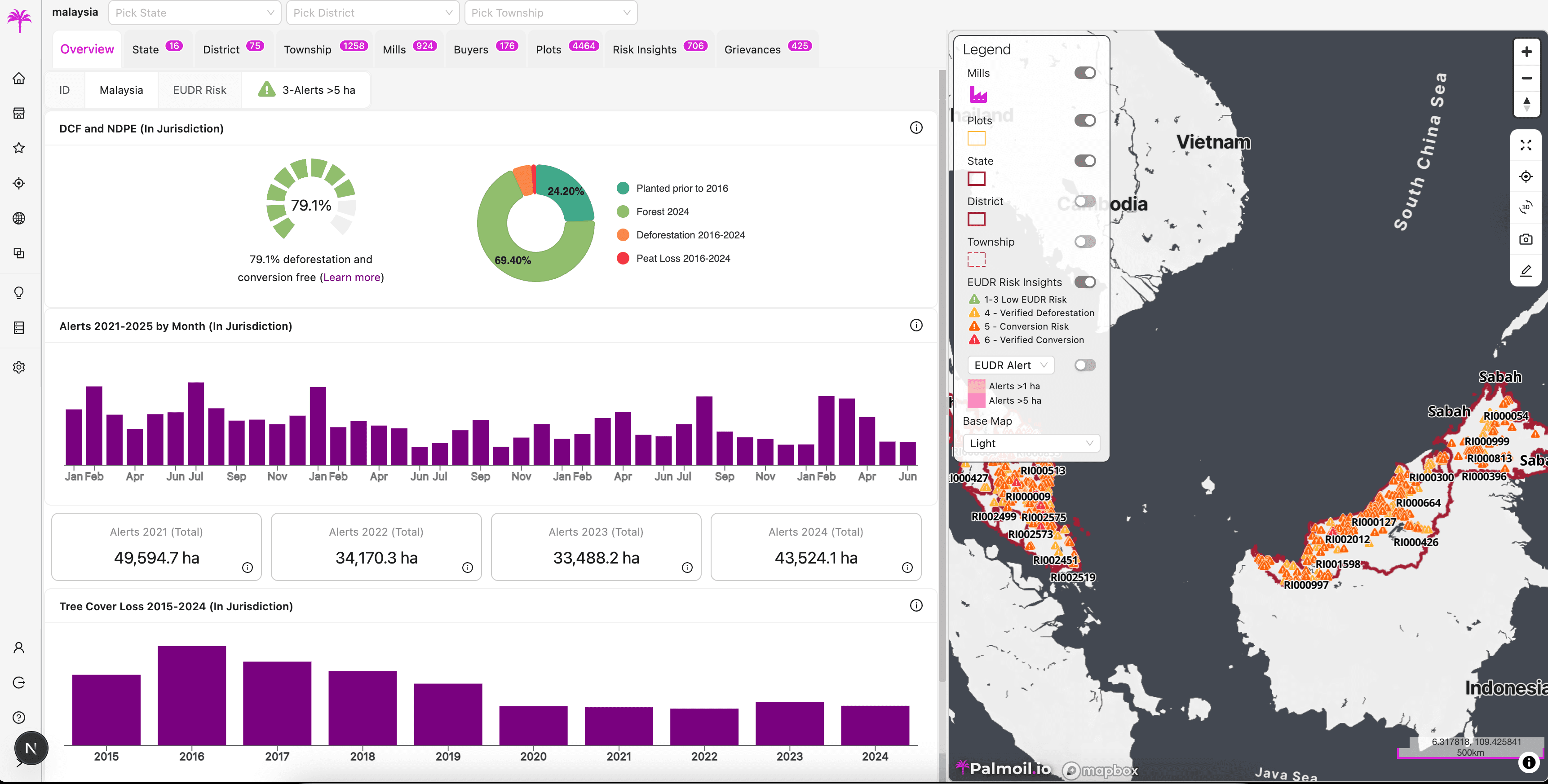Open the Grievances tab
The image size is (1548, 784).
pos(752,49)
